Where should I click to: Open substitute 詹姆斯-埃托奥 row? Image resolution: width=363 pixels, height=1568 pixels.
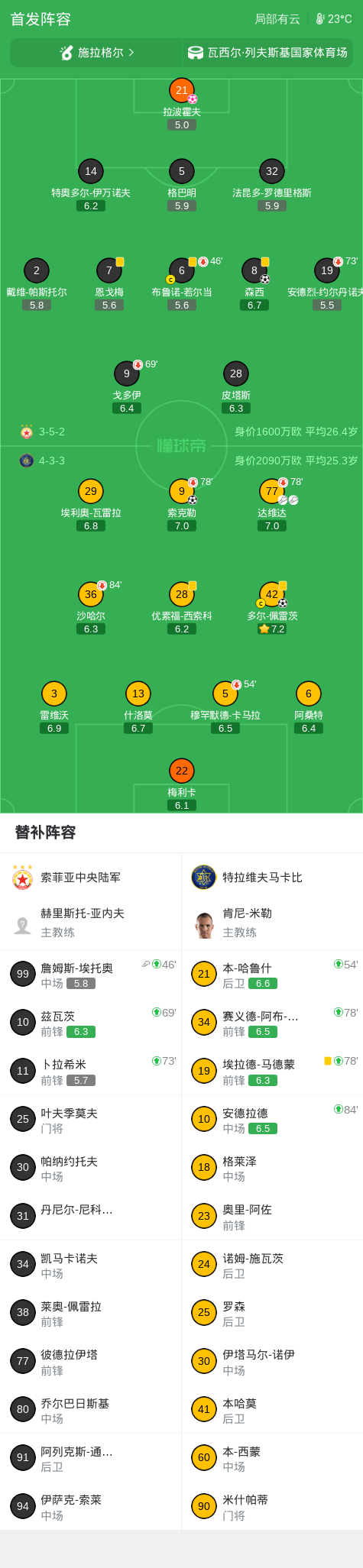tap(91, 974)
